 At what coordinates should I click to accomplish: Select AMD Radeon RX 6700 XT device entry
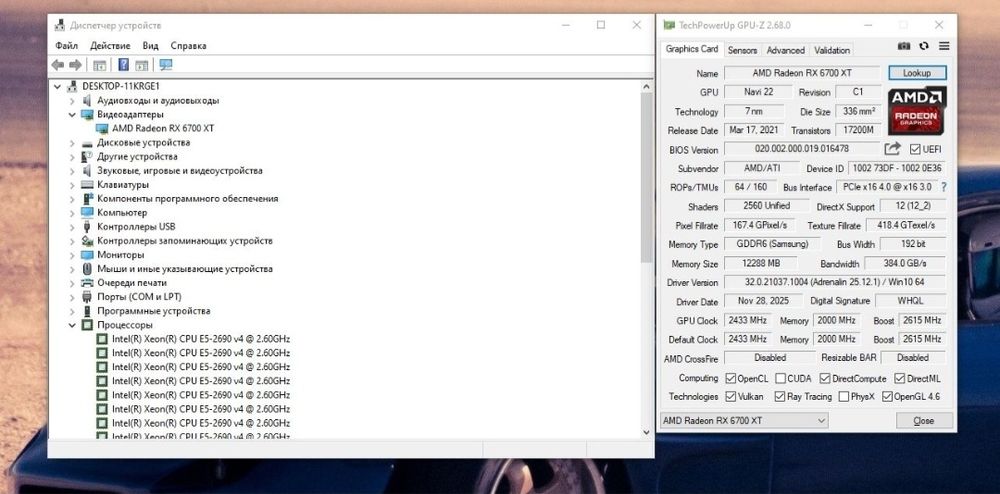(163, 128)
